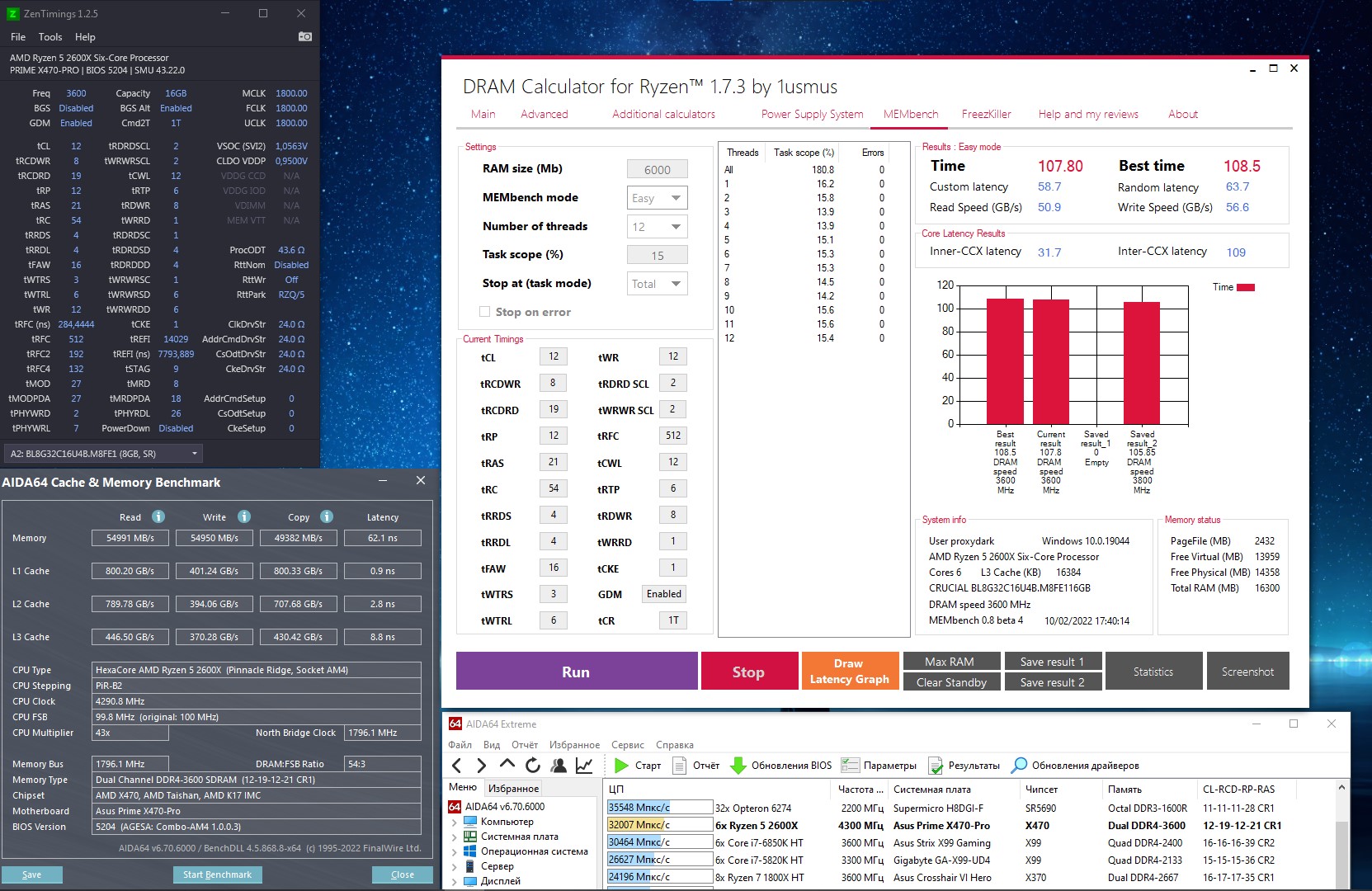
Task: Select the Системная плата tree icon
Action: (x=470, y=837)
